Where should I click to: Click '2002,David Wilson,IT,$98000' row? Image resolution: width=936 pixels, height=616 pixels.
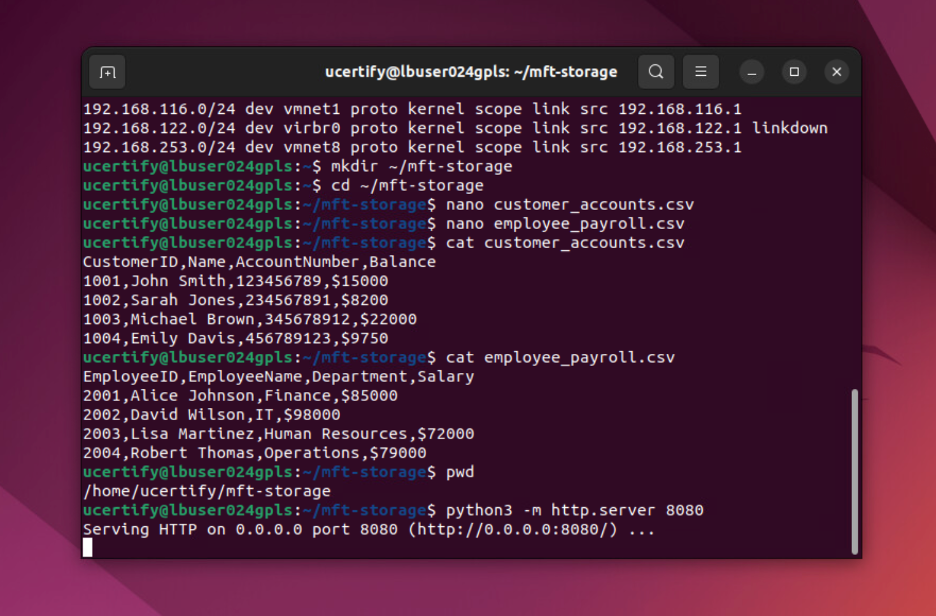pos(212,415)
